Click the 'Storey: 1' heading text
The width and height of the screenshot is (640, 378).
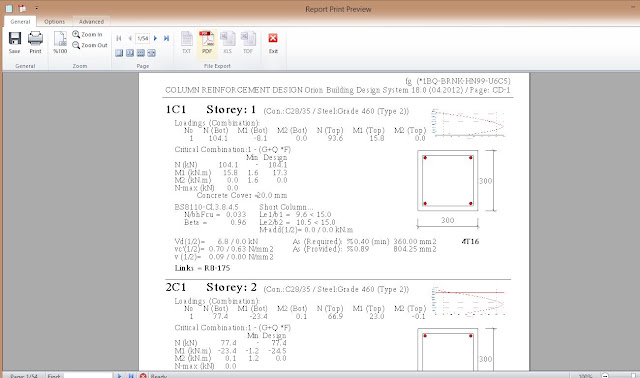point(231,110)
